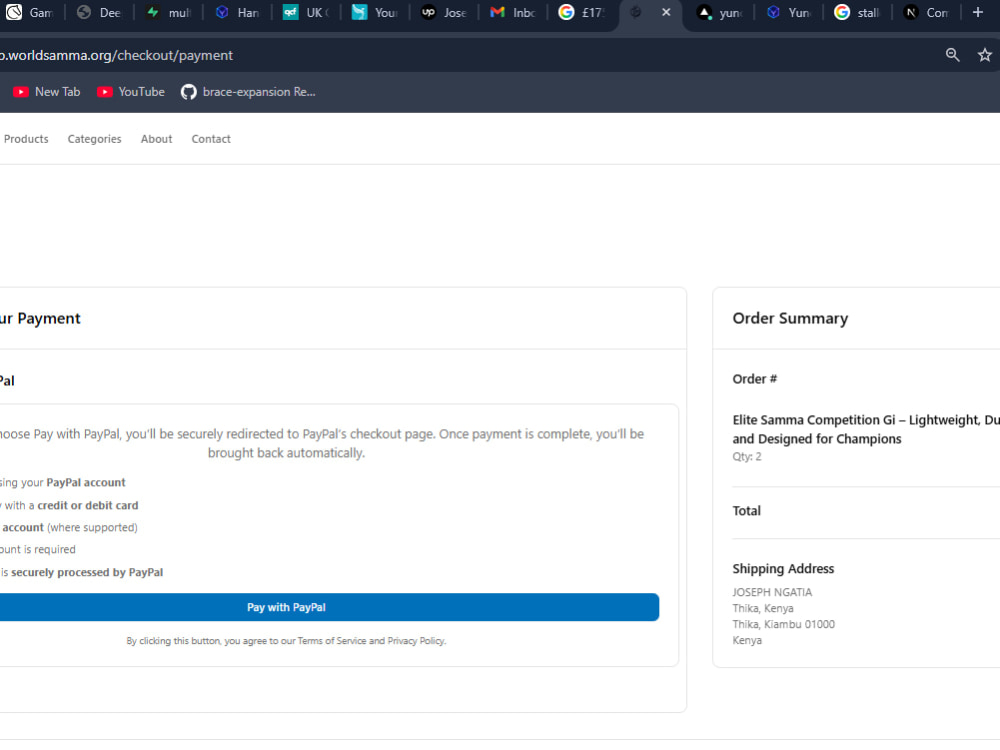Open the Categories nav link
The image size is (1000, 750).
tap(94, 139)
